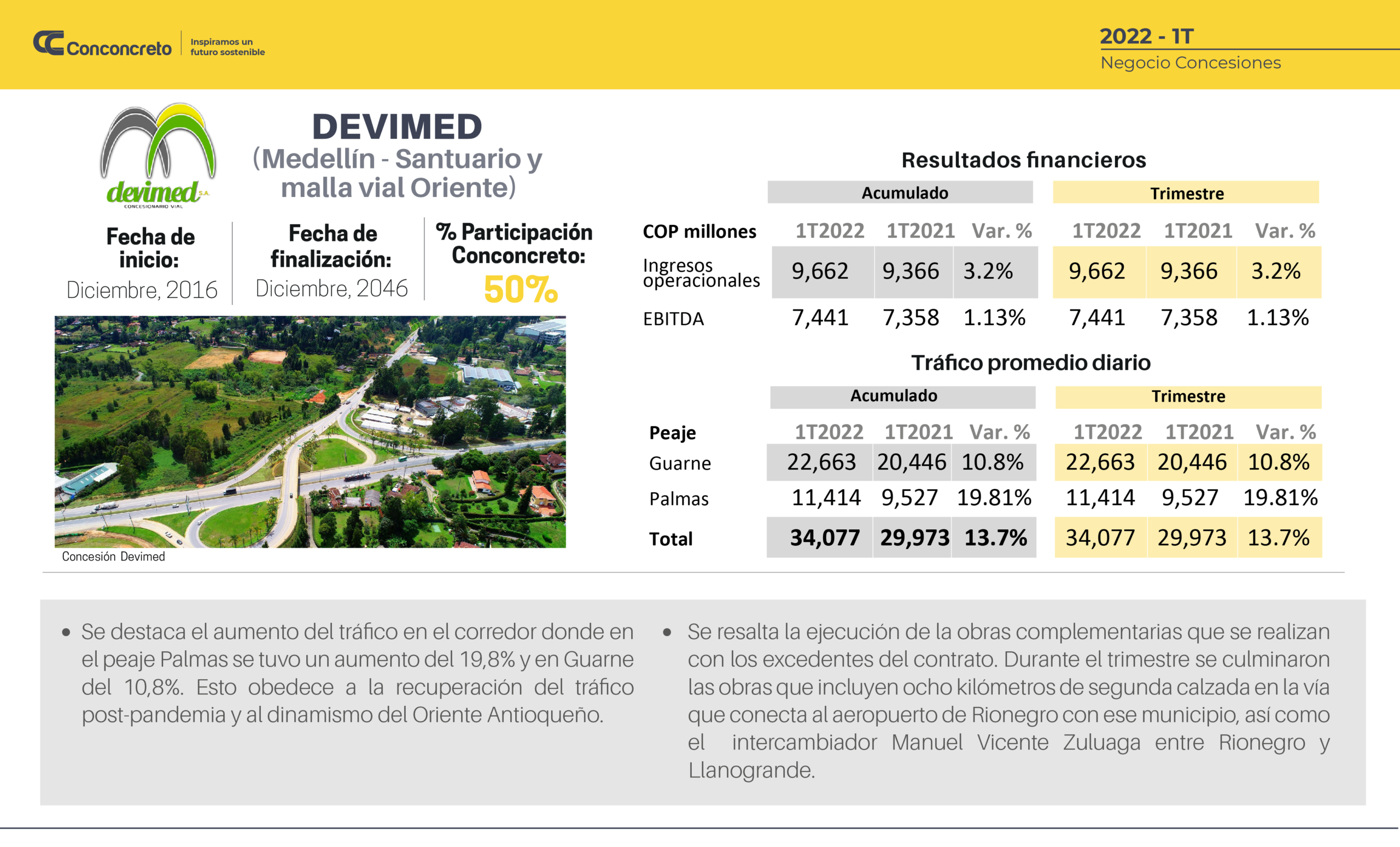Click the Ingresos operacionales row label
Image resolution: width=1400 pixels, height=847 pixels.
[701, 273]
